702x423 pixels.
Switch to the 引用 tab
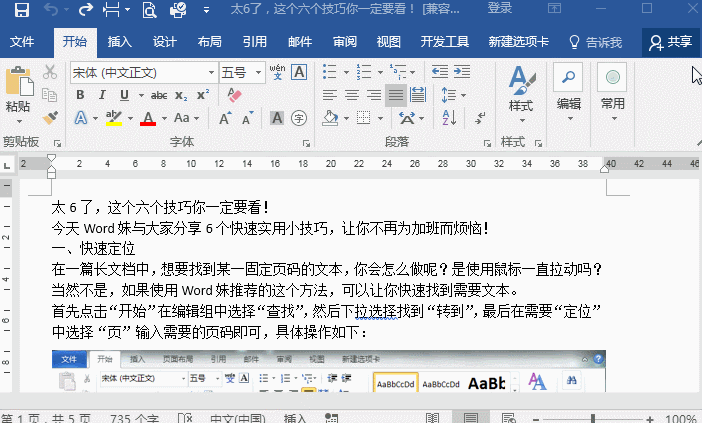[x=255, y=42]
